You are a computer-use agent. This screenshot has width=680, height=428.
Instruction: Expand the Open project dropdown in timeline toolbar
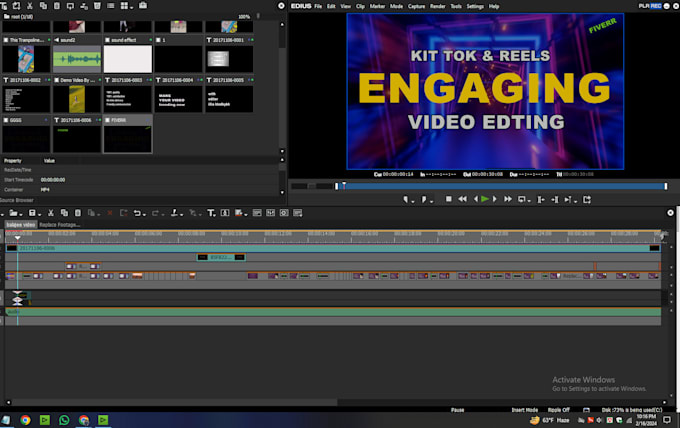tap(21, 213)
